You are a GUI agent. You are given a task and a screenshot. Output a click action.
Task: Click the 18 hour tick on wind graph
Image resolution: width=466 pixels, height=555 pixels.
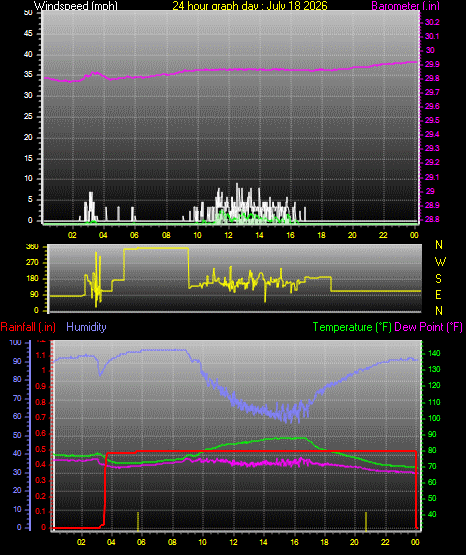coord(321,235)
